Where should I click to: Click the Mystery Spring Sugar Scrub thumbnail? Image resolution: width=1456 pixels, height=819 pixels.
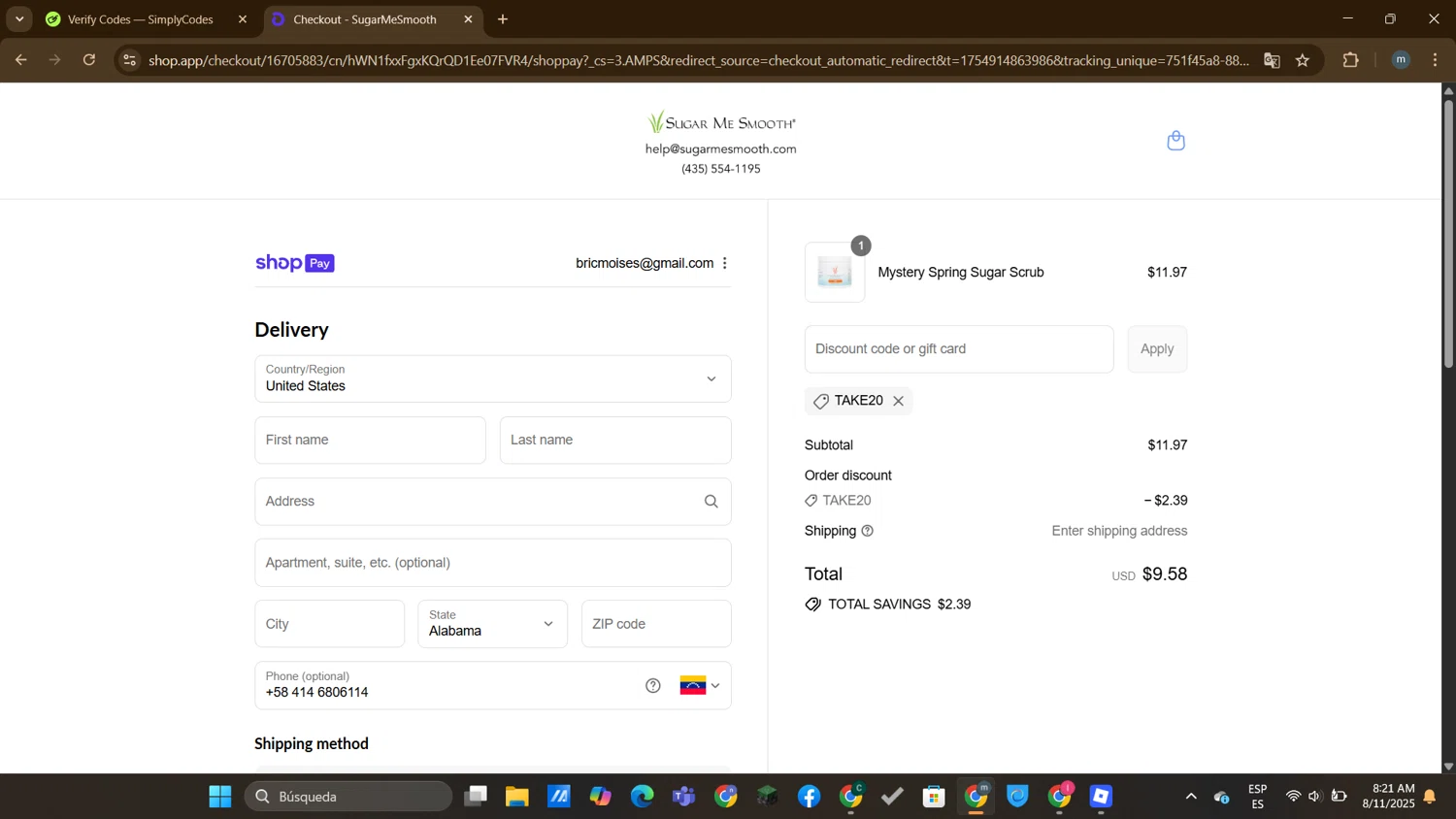[835, 273]
